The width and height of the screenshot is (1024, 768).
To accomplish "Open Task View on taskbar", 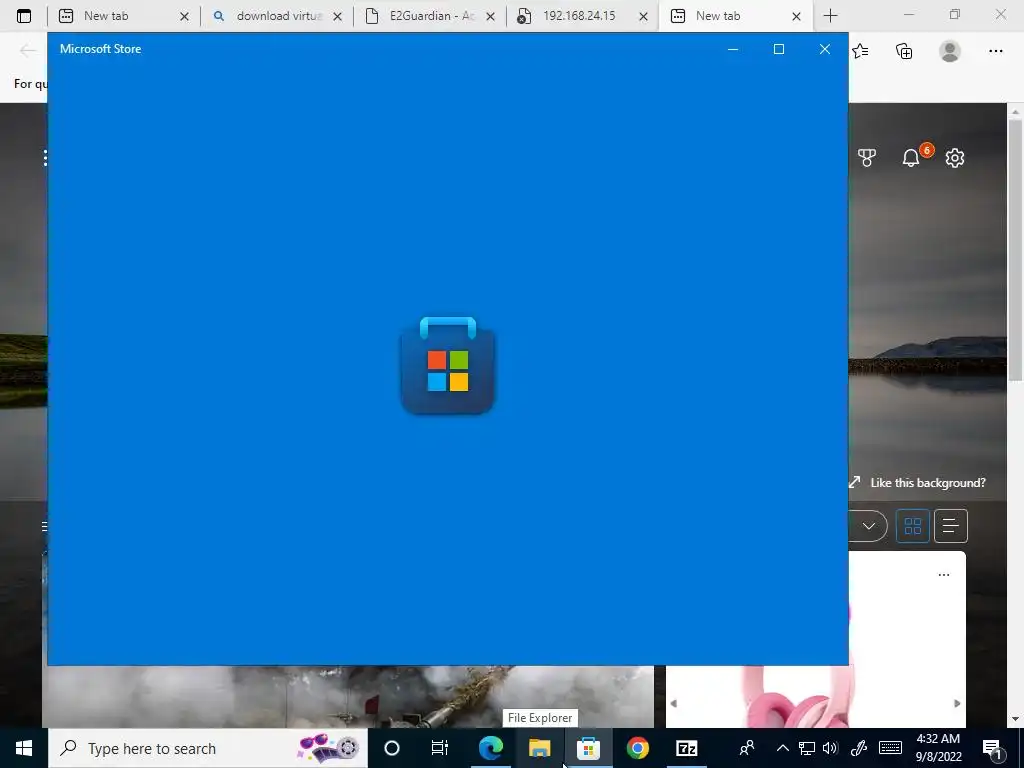I will coord(440,748).
